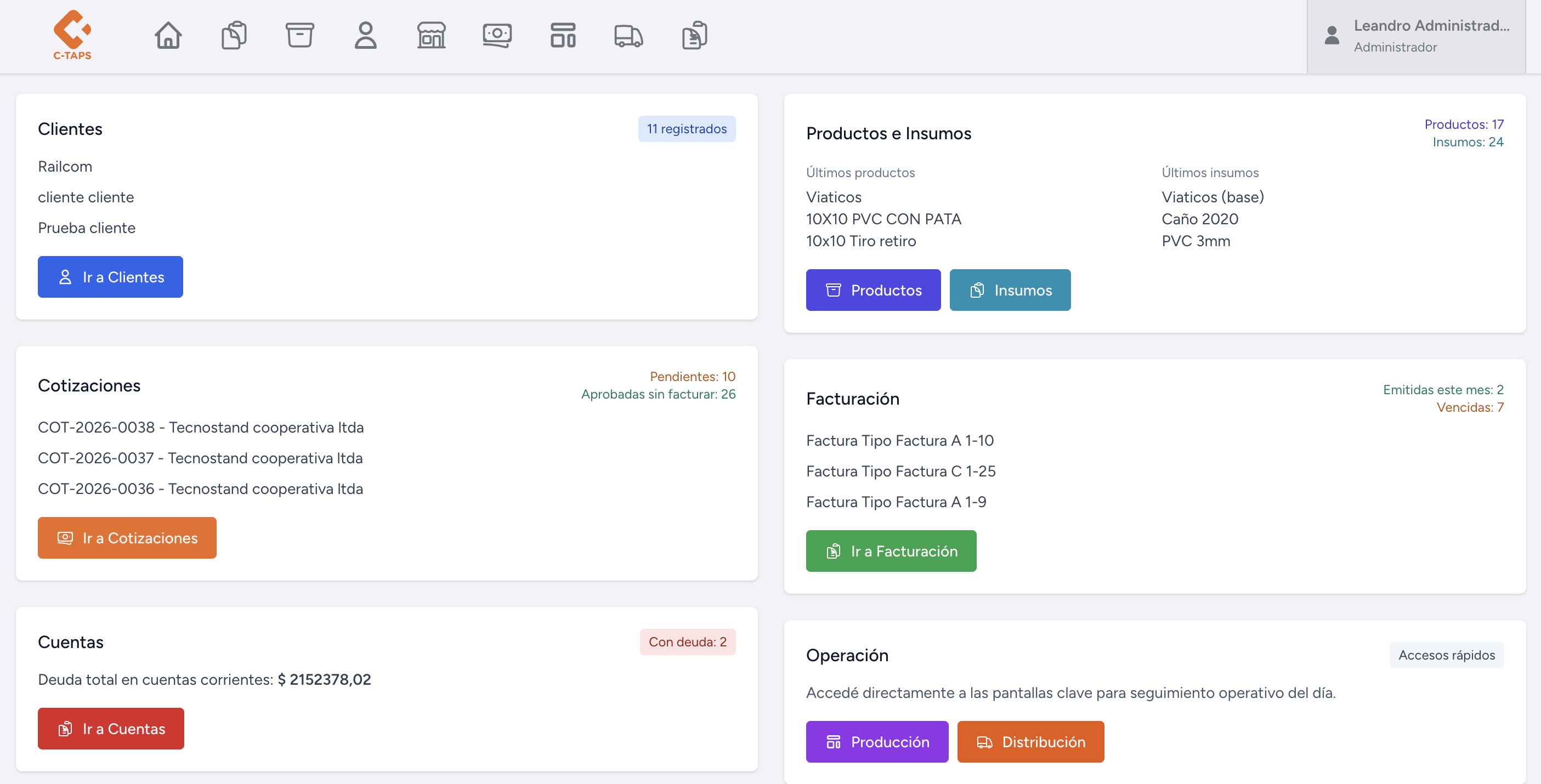Open the Producción quick access button
The image size is (1541, 784).
[x=876, y=742]
